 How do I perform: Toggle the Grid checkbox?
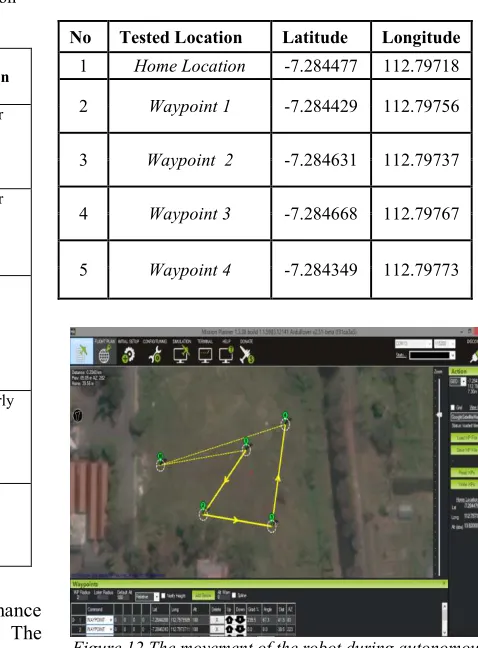(x=453, y=407)
